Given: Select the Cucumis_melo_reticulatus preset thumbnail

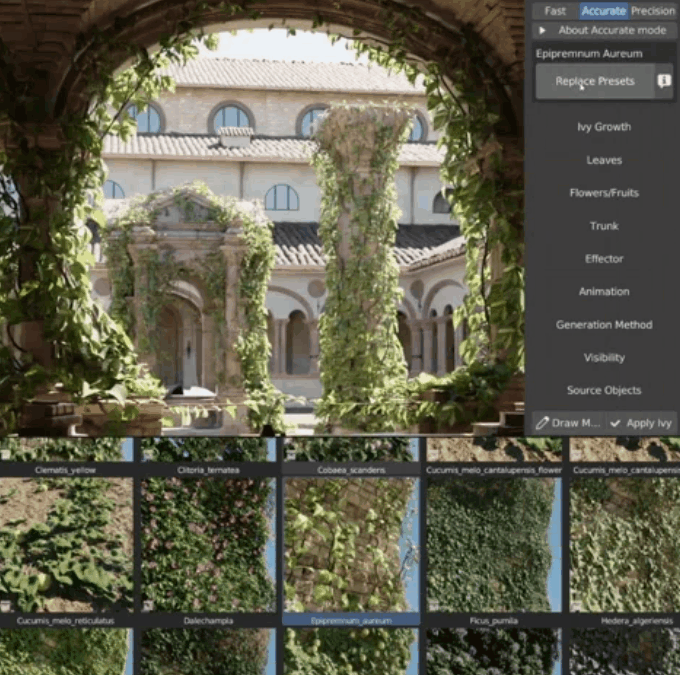Looking at the screenshot, I should pos(65,545).
